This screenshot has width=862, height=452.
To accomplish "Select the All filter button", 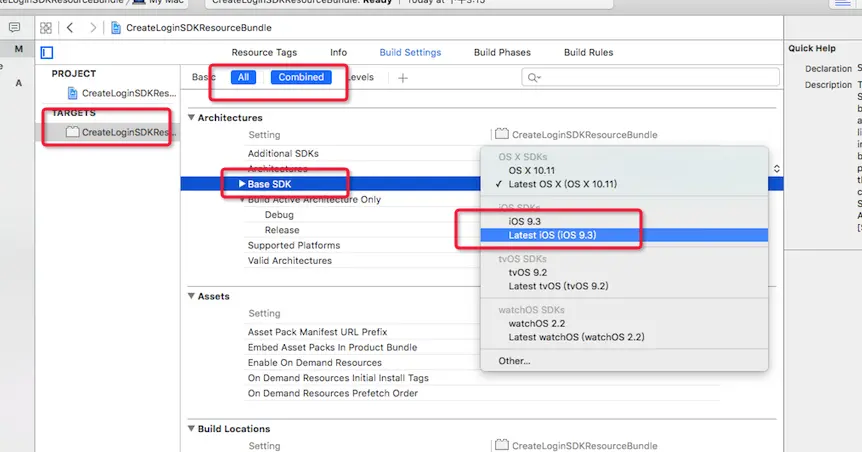I will pyautogui.click(x=244, y=77).
